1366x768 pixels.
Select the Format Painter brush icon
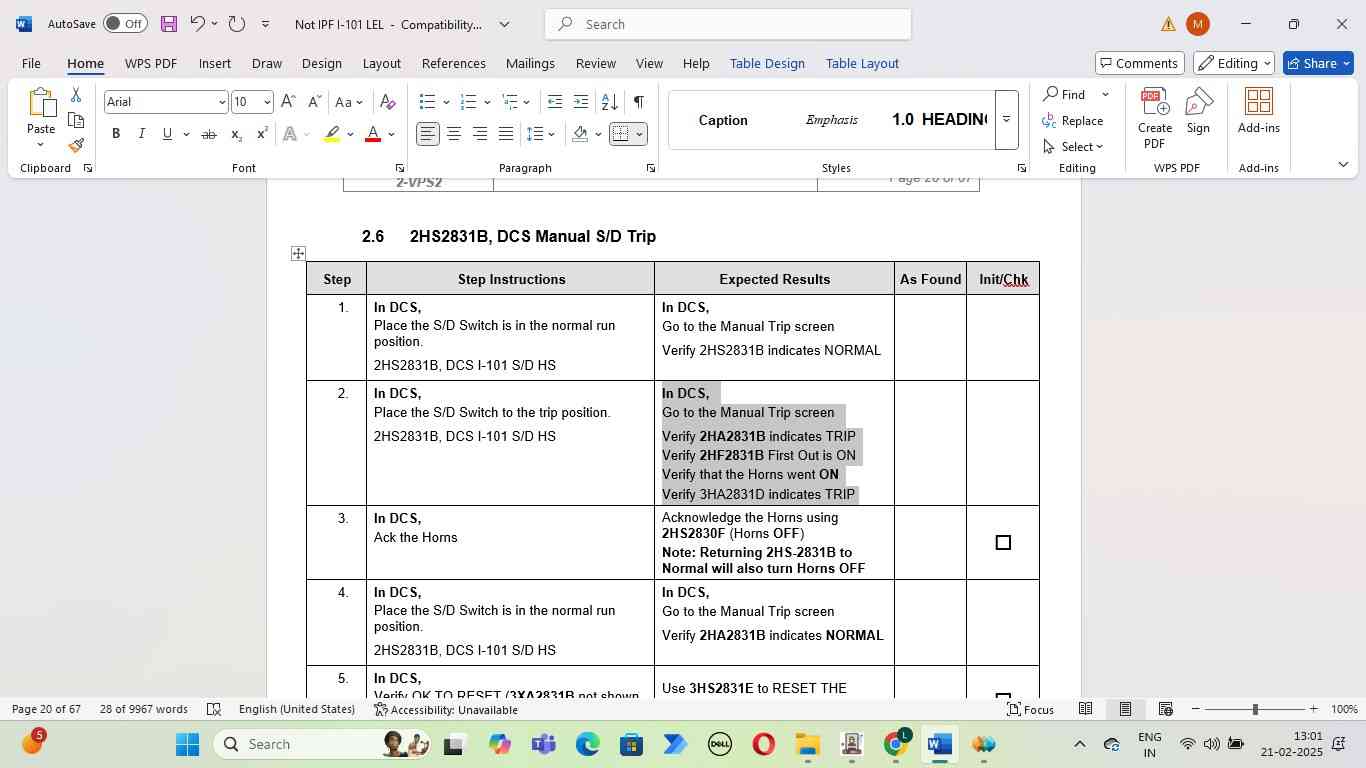[76, 146]
